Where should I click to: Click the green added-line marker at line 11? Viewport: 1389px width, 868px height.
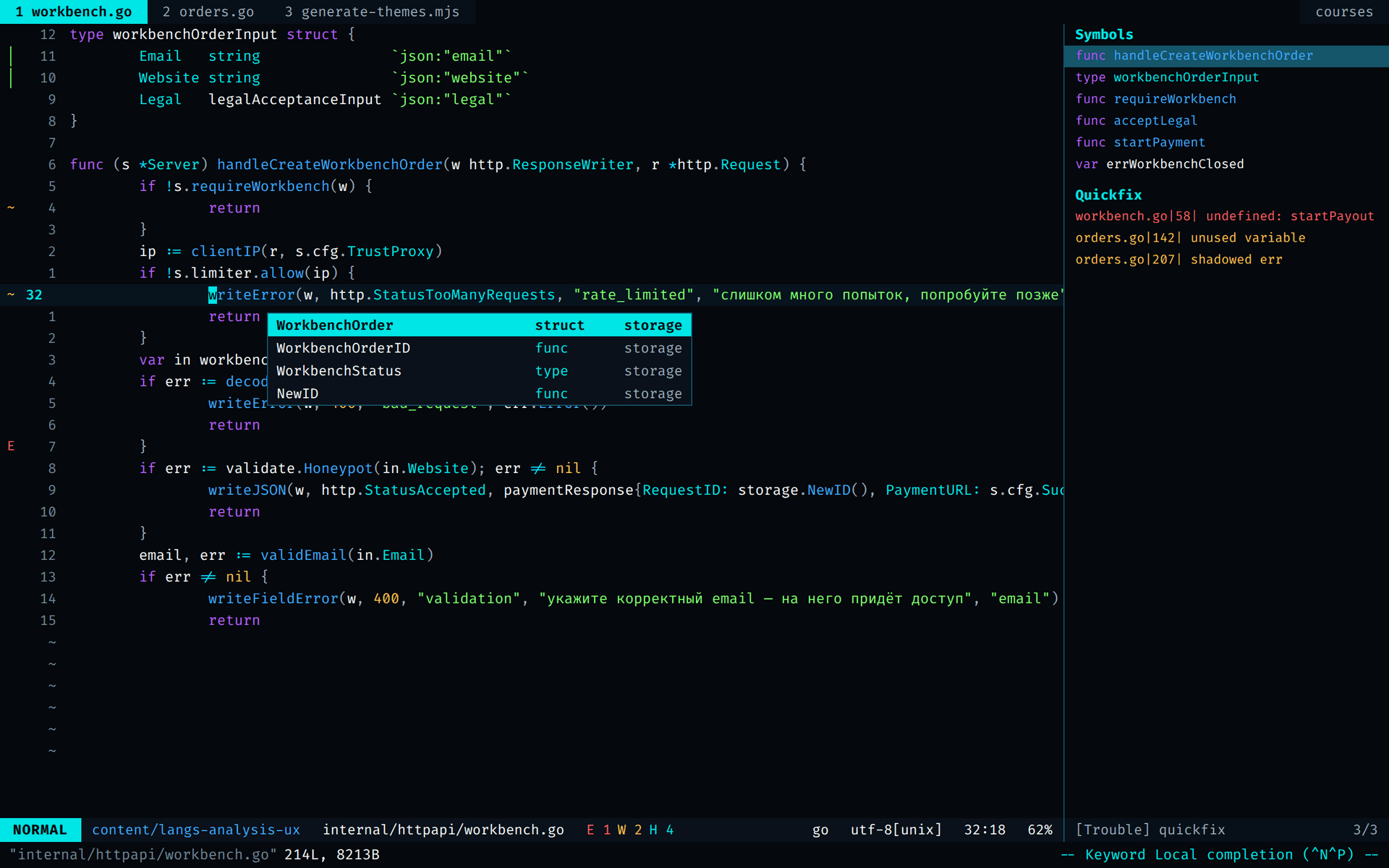pos(11,56)
